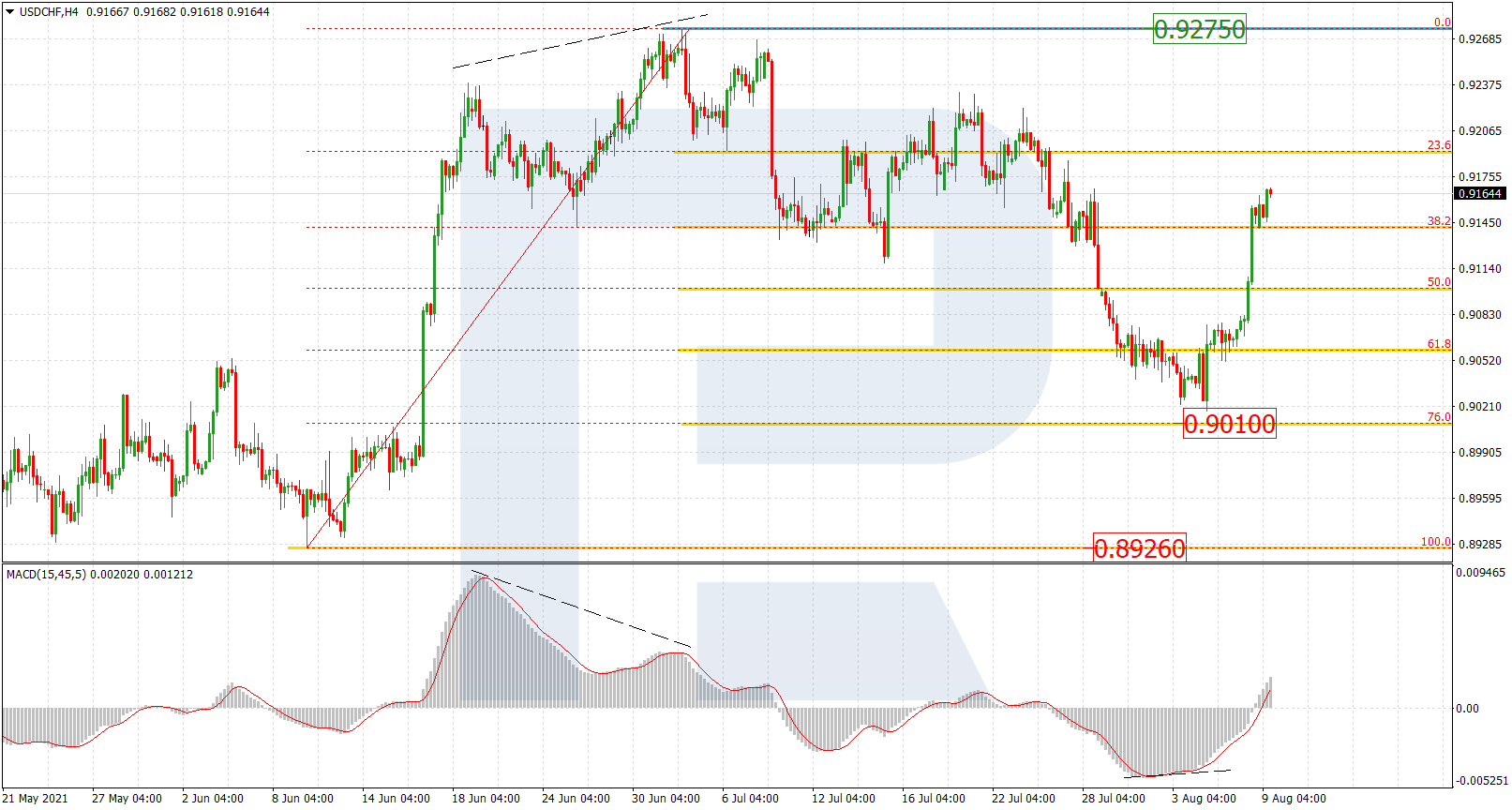
Task: Click the USDCHF,H4 chart title text
Action: point(49,12)
